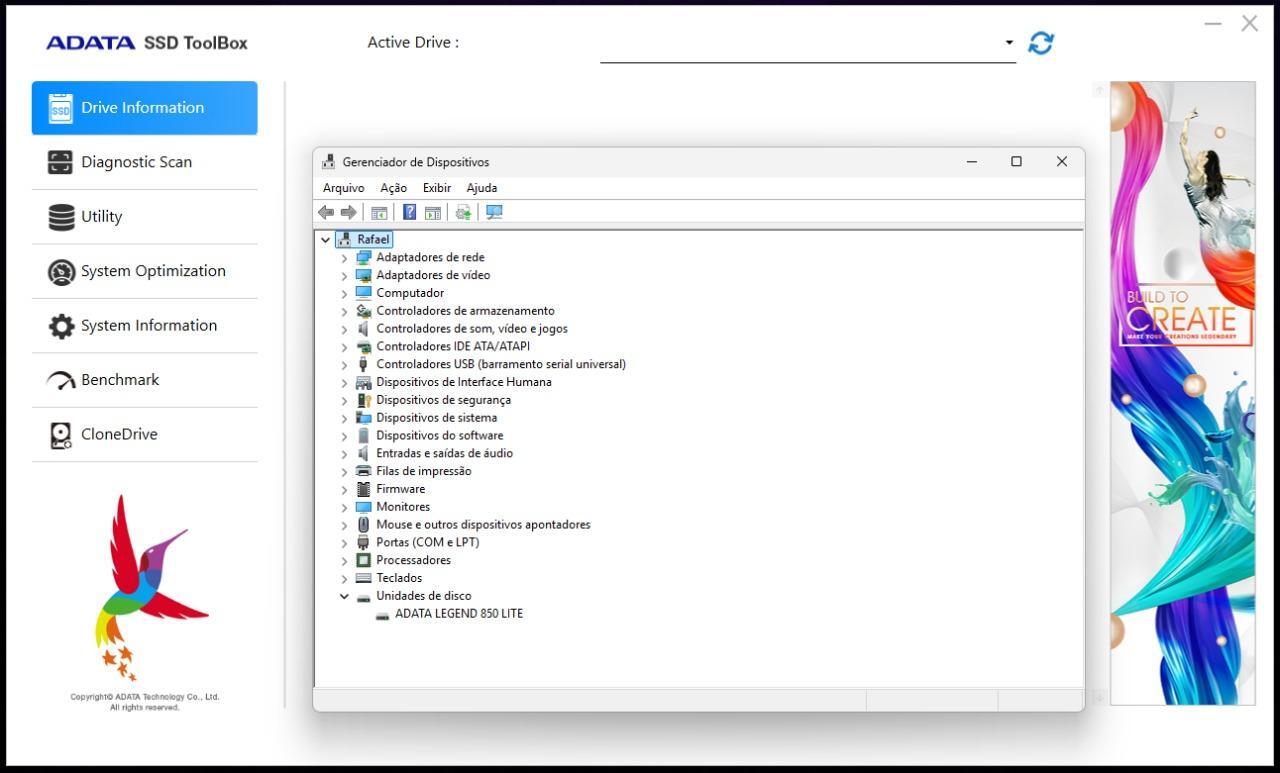The width and height of the screenshot is (1280, 773).
Task: Close the ADATA SSD ToolBox window
Action: [1250, 23]
